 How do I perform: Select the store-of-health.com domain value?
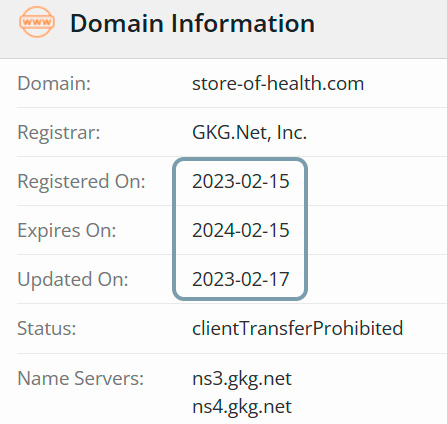pos(278,83)
